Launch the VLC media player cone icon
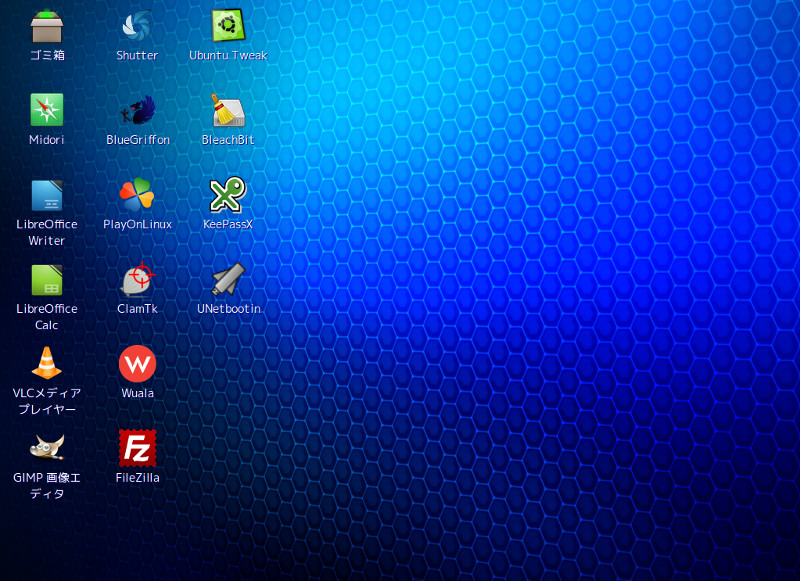The width and height of the screenshot is (800, 581). (x=46, y=363)
